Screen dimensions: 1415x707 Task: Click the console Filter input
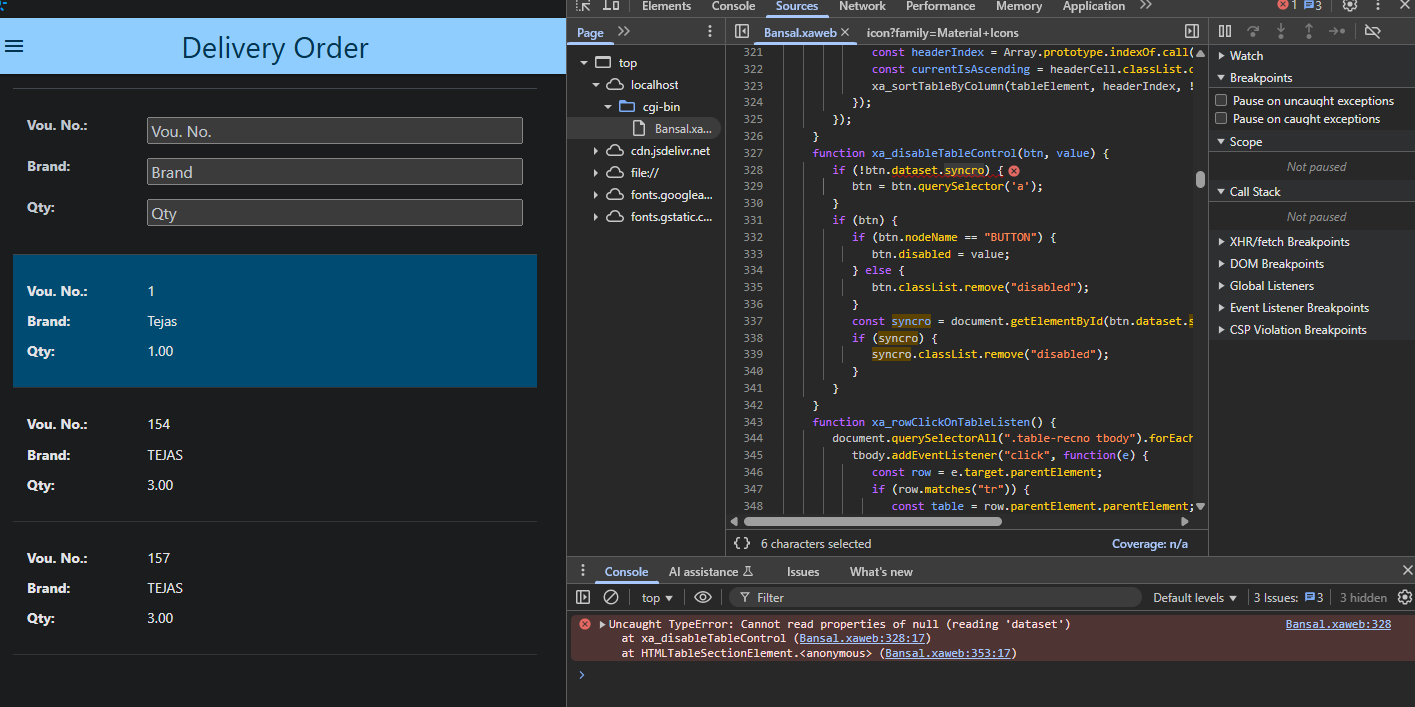click(x=935, y=598)
